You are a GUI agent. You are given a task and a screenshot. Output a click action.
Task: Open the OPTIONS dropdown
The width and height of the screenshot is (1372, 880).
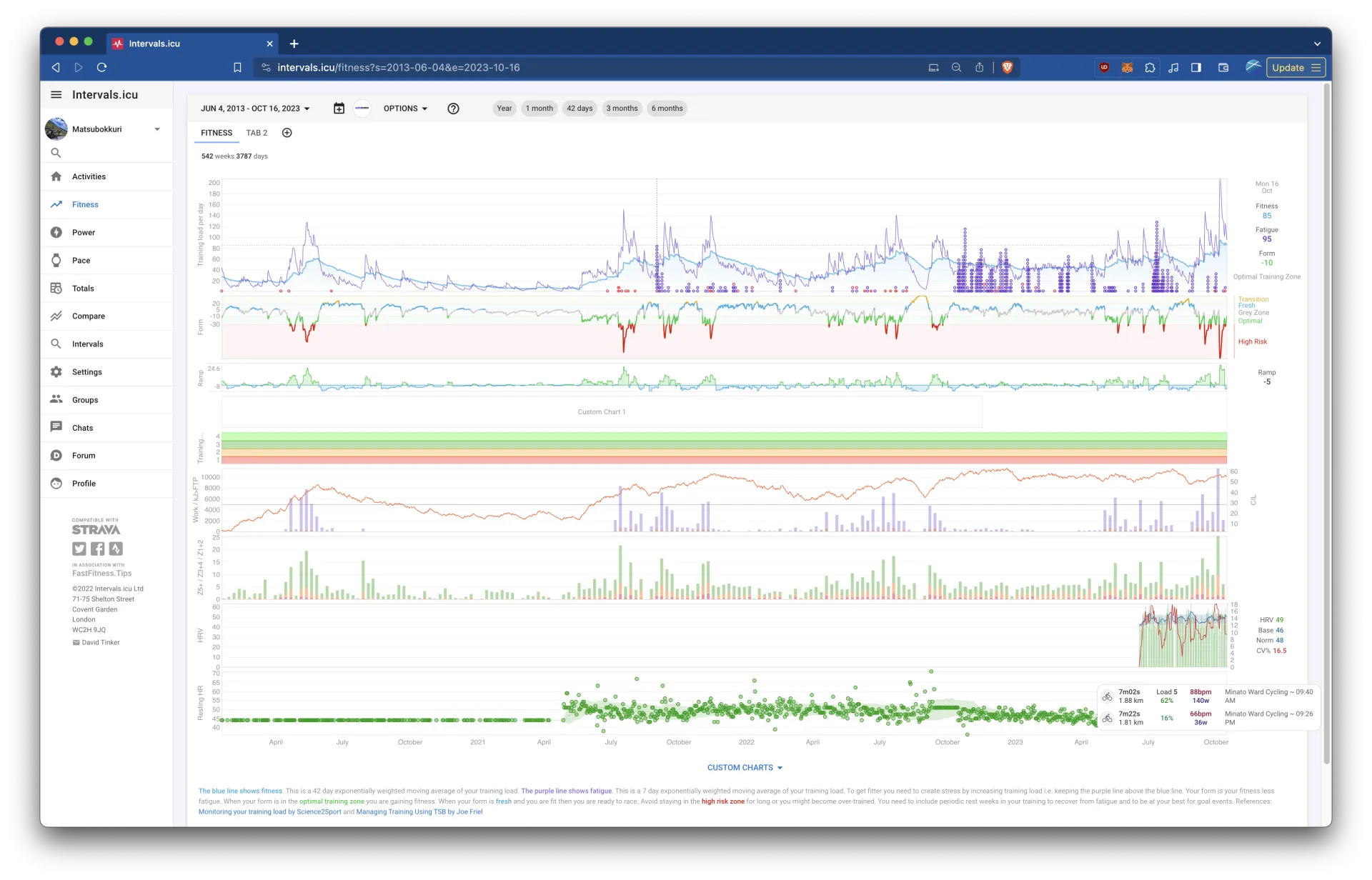coord(405,109)
